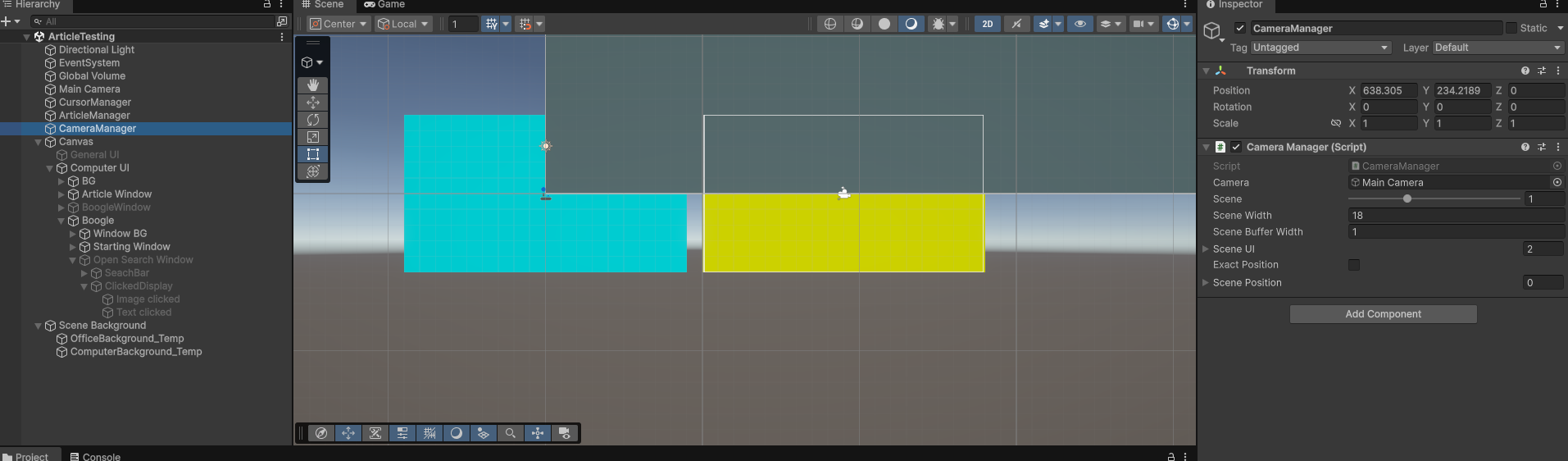This screenshot has height=461, width=1568.
Task: Click the compass orientation overlay icon
Action: [321, 433]
